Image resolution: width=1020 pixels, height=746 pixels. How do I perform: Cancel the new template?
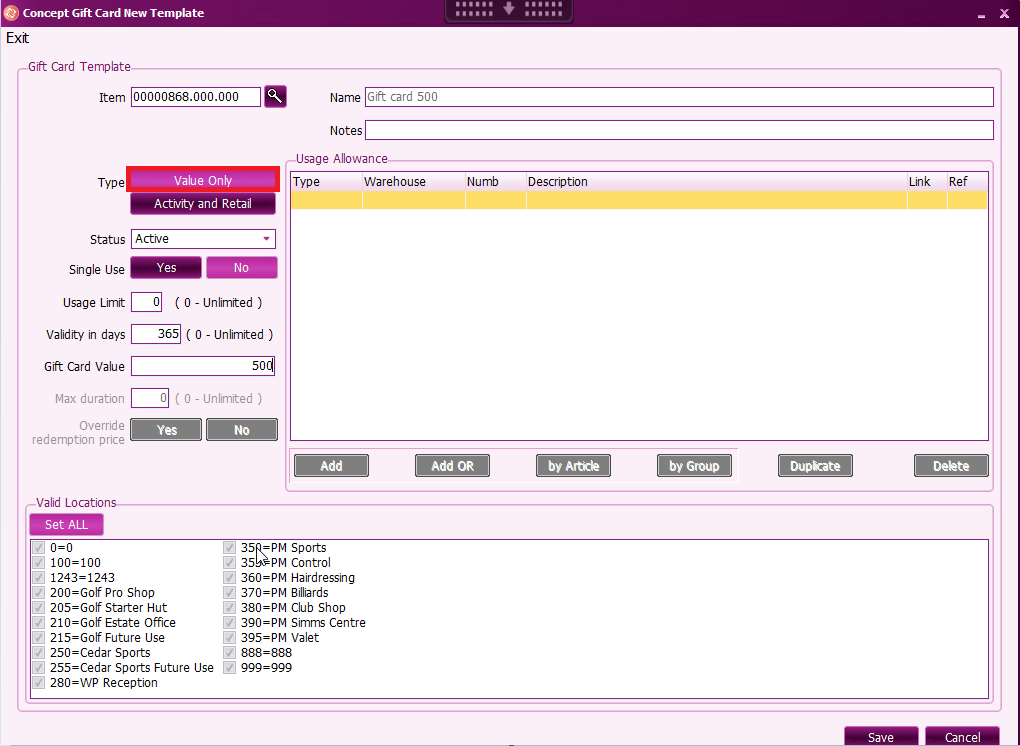[x=962, y=736]
